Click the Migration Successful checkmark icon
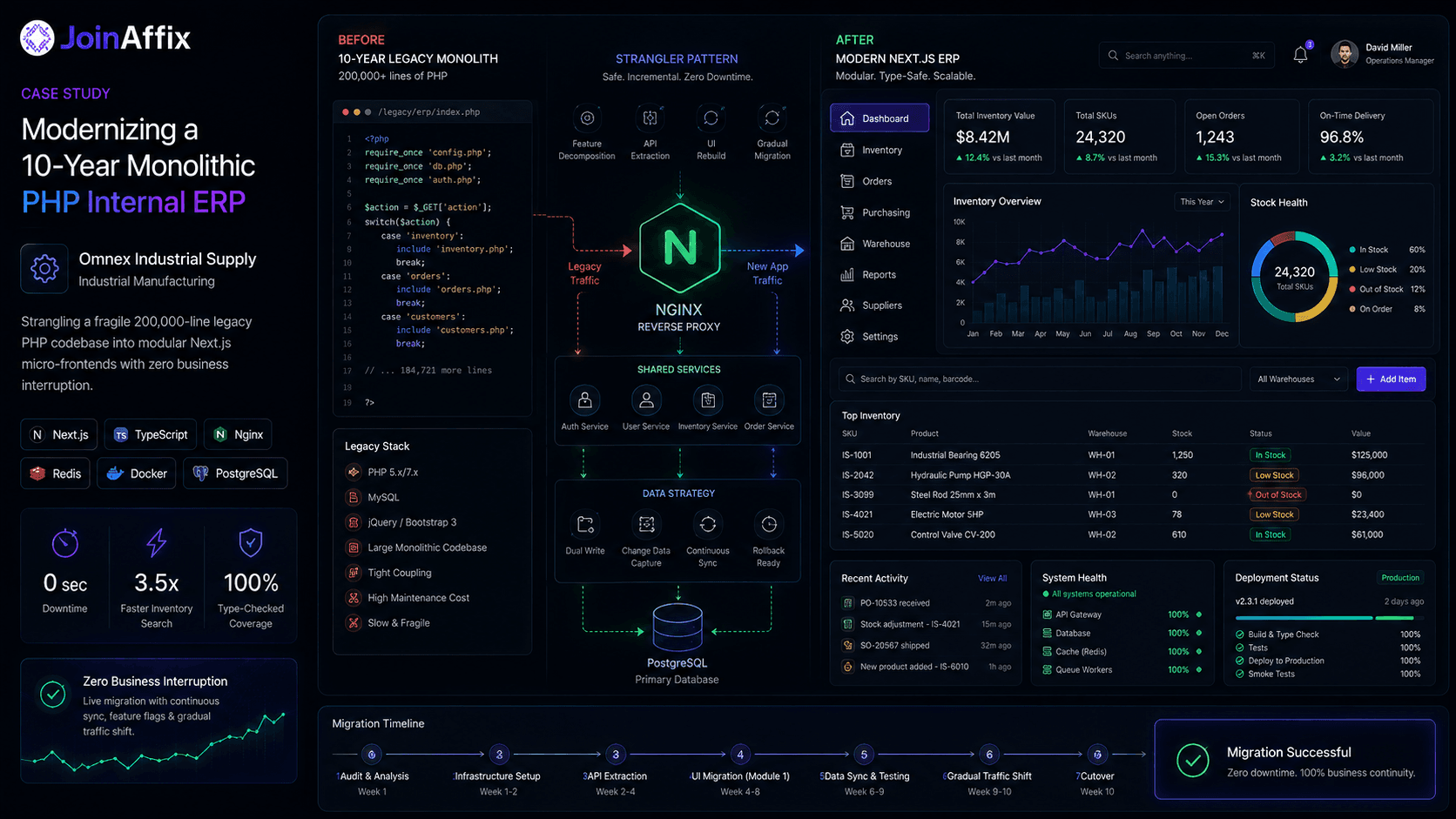Screen dimensions: 1456x819 1193,760
